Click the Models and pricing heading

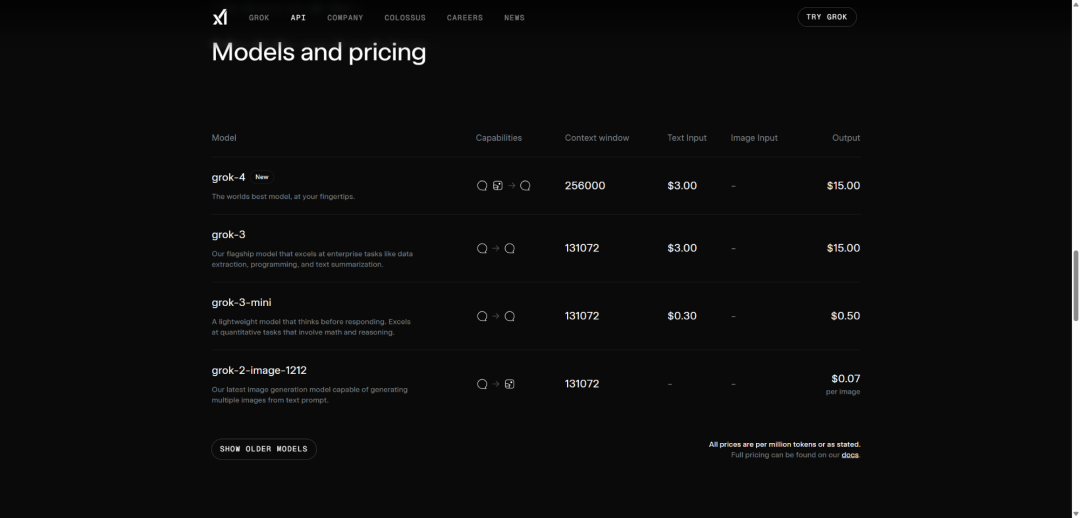click(319, 52)
